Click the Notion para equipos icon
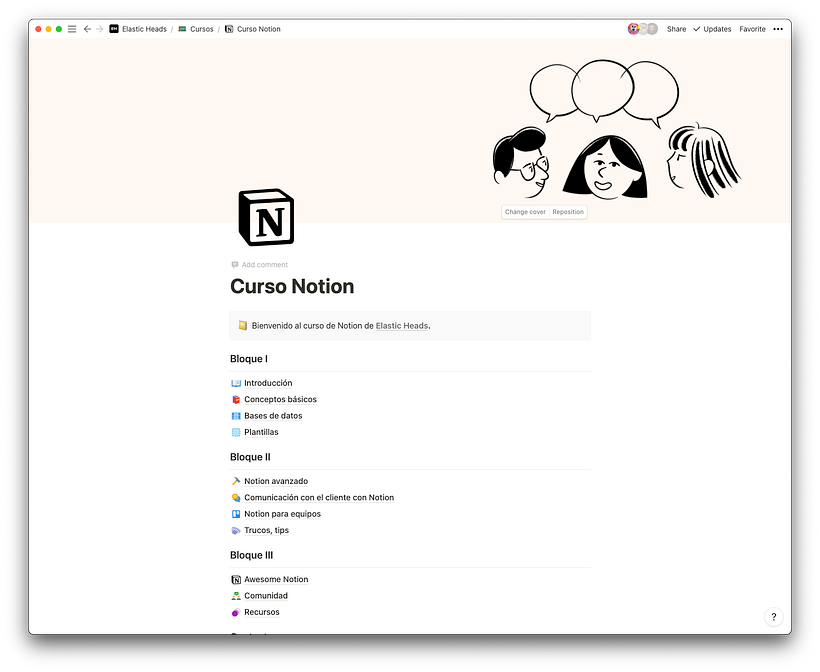The width and height of the screenshot is (820, 672). coord(236,514)
